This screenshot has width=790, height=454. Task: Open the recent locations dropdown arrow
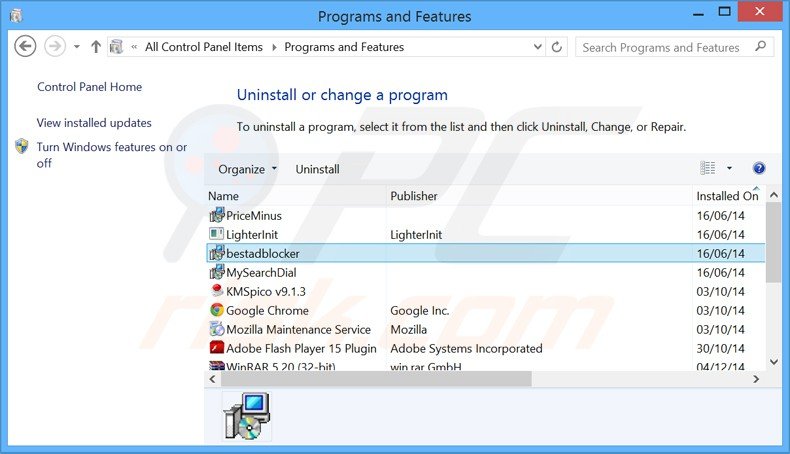pyautogui.click(x=77, y=47)
